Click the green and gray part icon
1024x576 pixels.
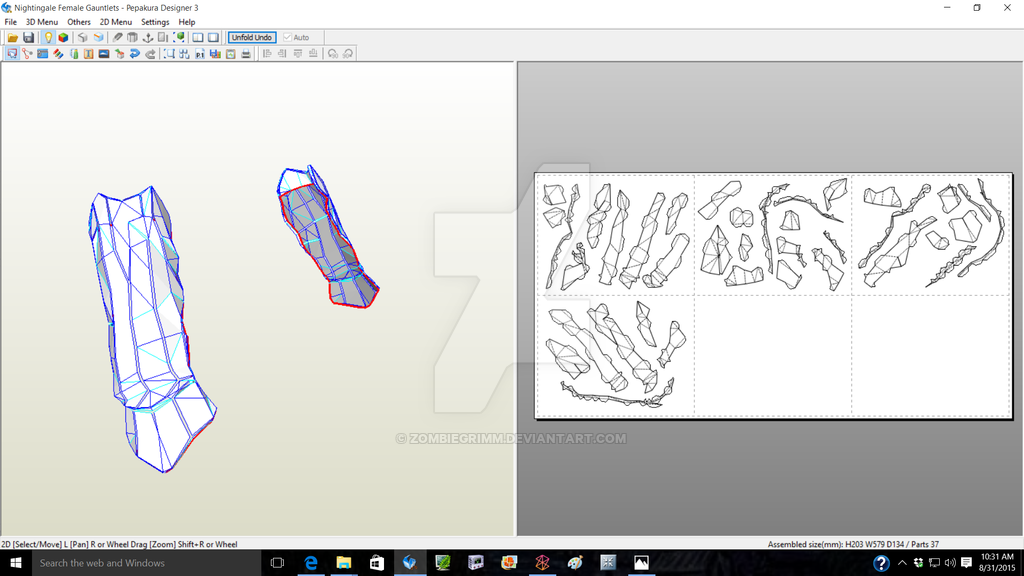pyautogui.click(x=74, y=54)
